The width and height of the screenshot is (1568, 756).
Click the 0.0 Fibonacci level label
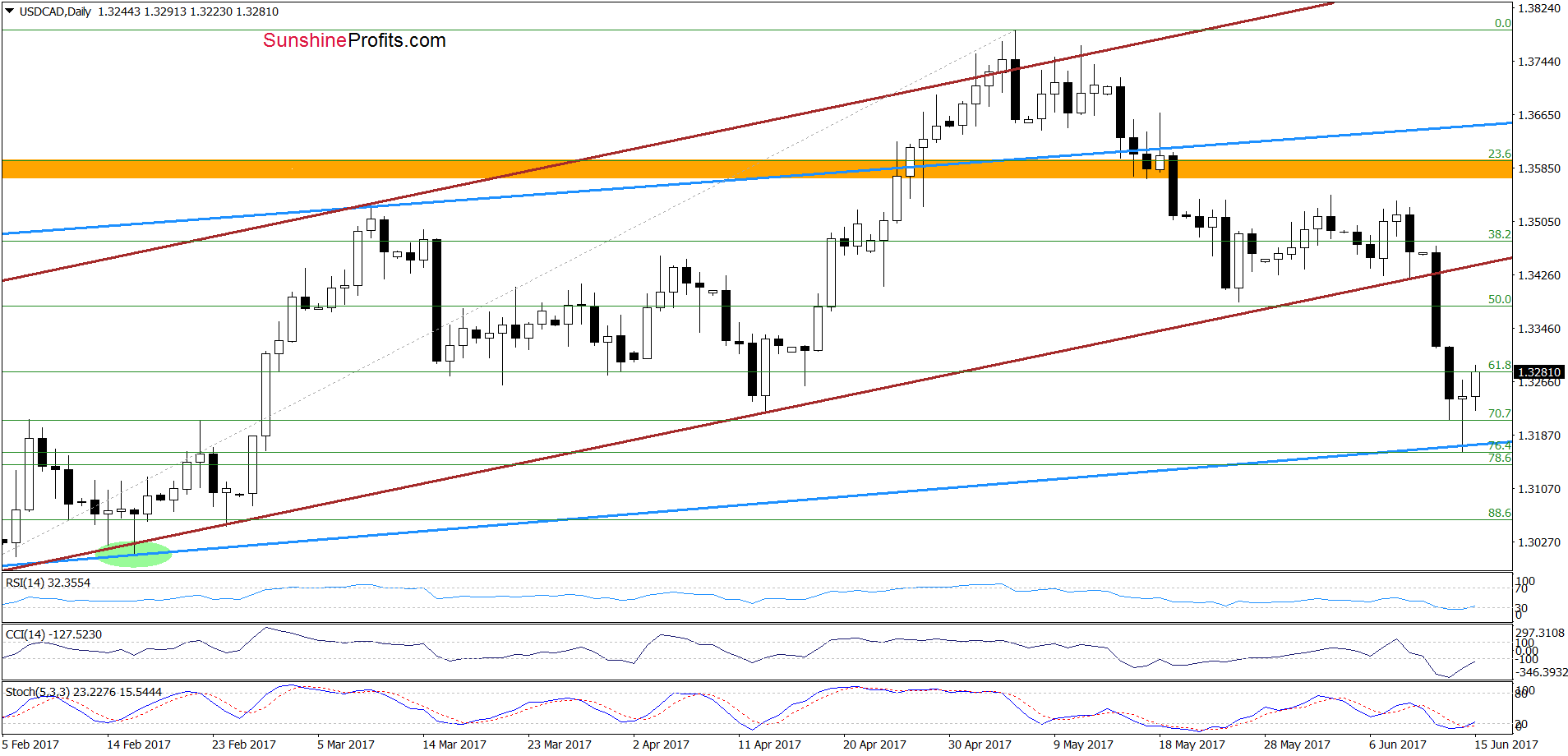click(x=1503, y=23)
